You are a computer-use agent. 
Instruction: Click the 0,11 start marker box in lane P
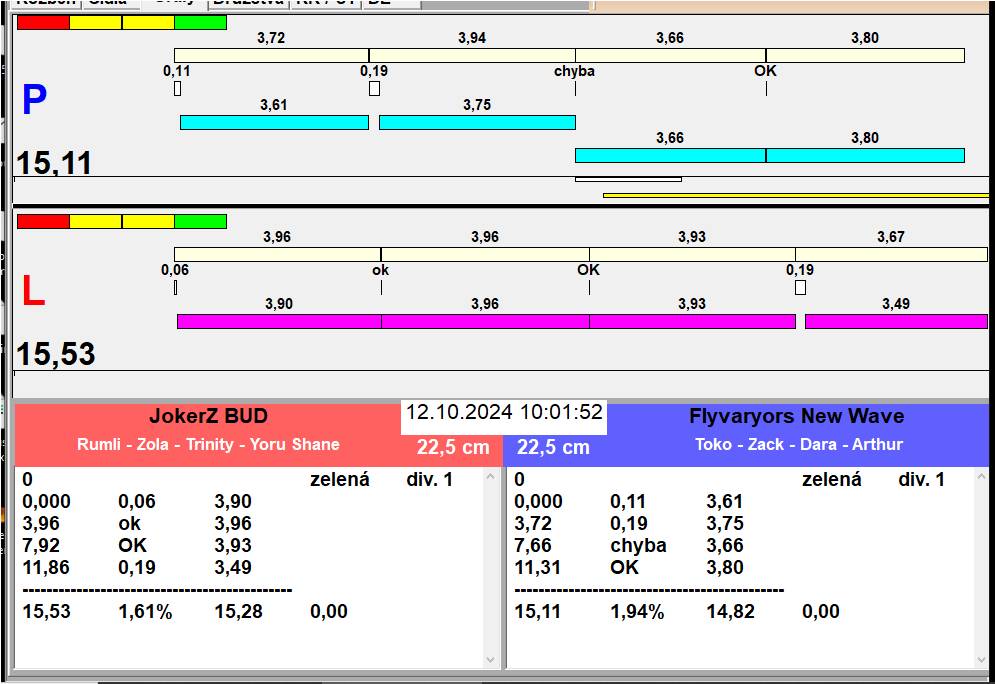coord(178,88)
